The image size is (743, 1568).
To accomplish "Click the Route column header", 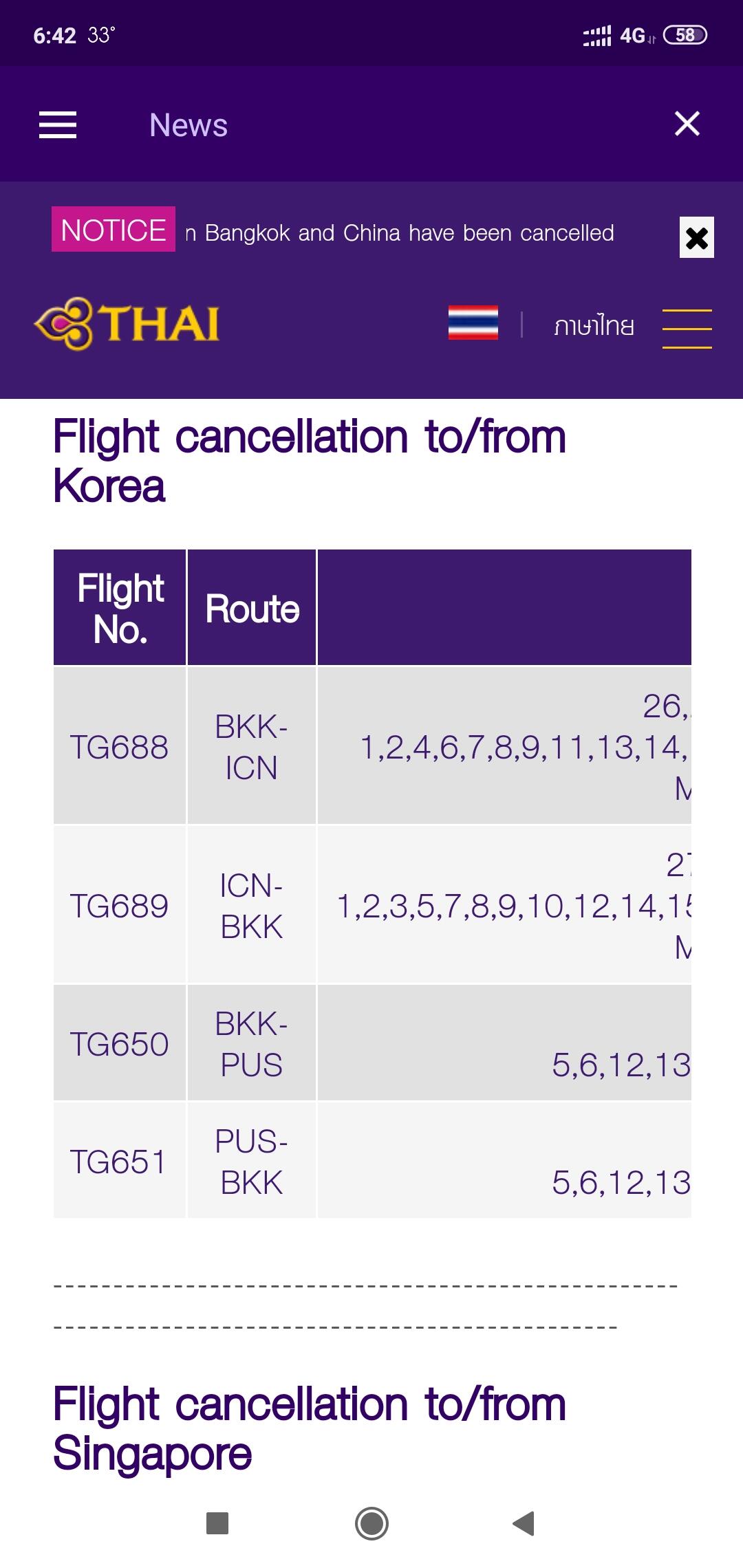I will pos(252,609).
